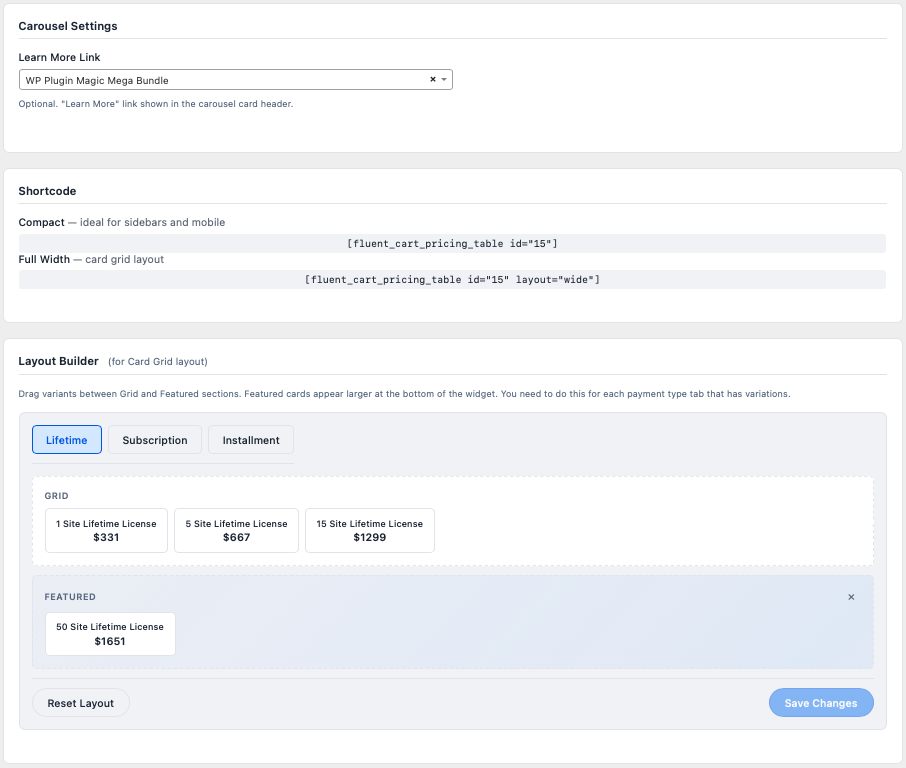Click the Carousel Settings heading

(68, 26)
